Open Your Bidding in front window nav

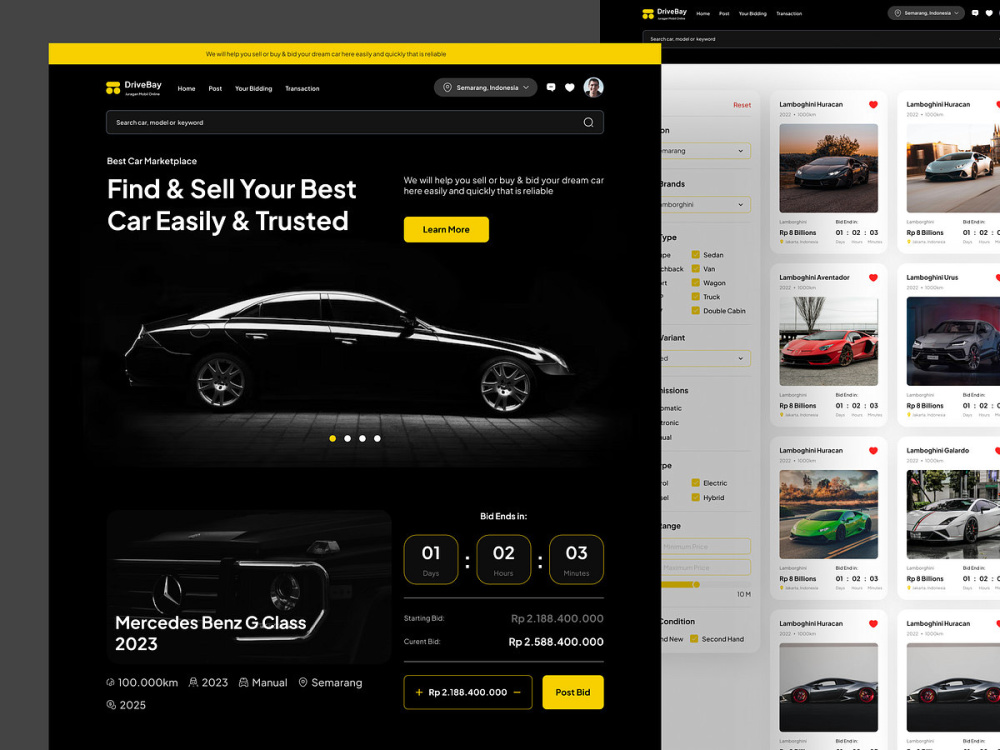(253, 89)
